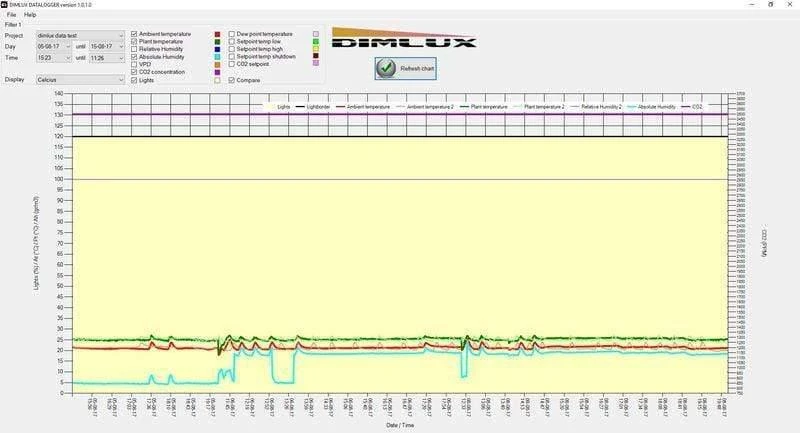Click the DIMLUX app icon in title bar
This screenshot has height=433, width=800.
(x=4, y=4)
